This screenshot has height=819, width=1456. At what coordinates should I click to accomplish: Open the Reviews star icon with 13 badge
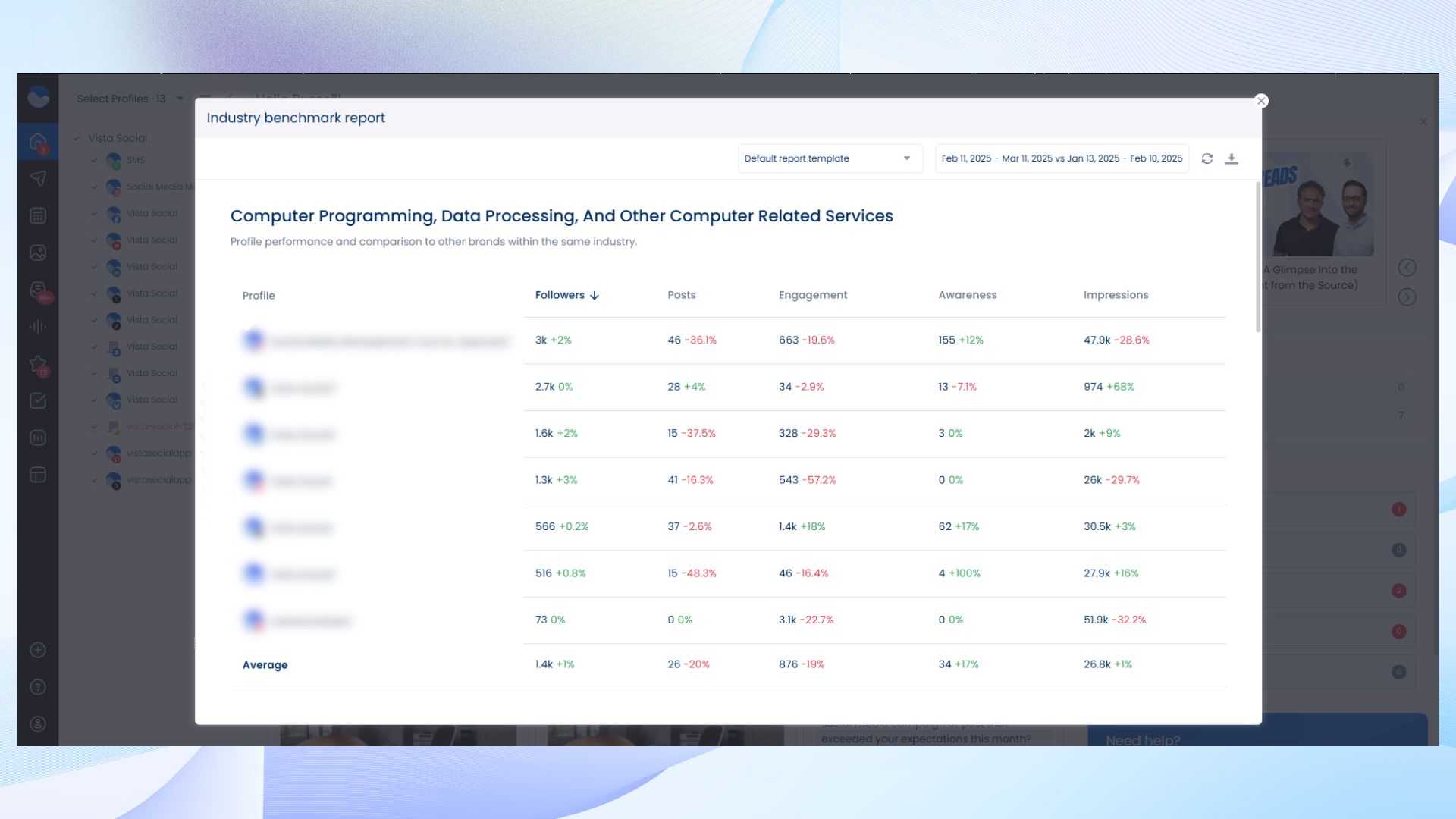coord(38,363)
